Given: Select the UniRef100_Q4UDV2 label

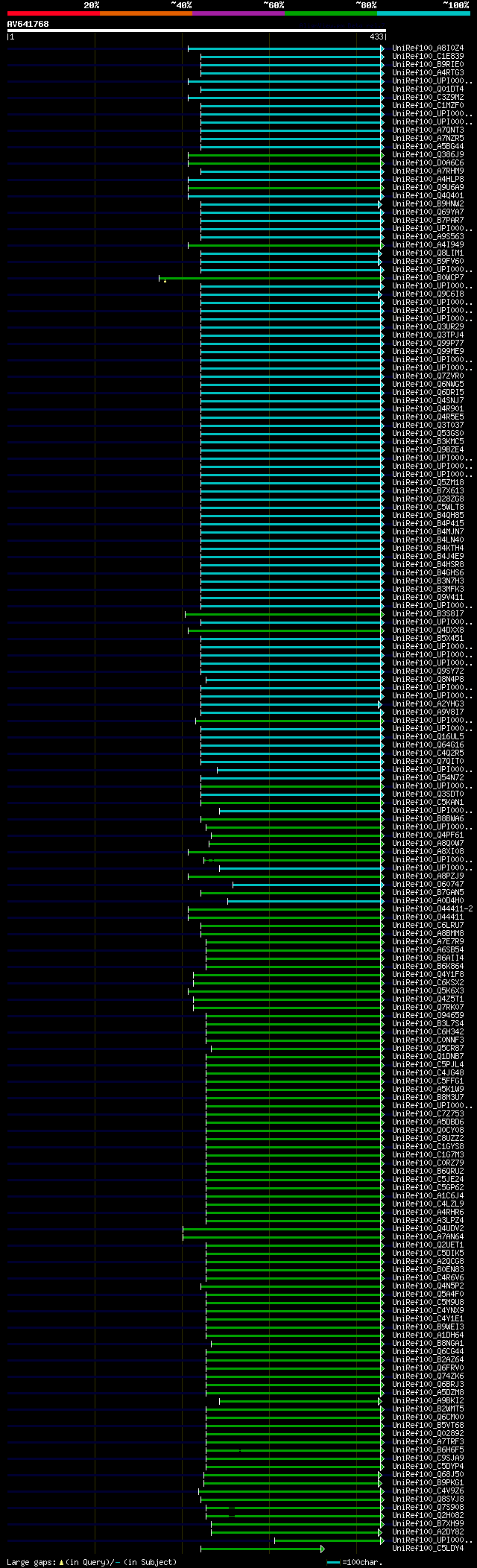Looking at the screenshot, I should click(428, 1229).
